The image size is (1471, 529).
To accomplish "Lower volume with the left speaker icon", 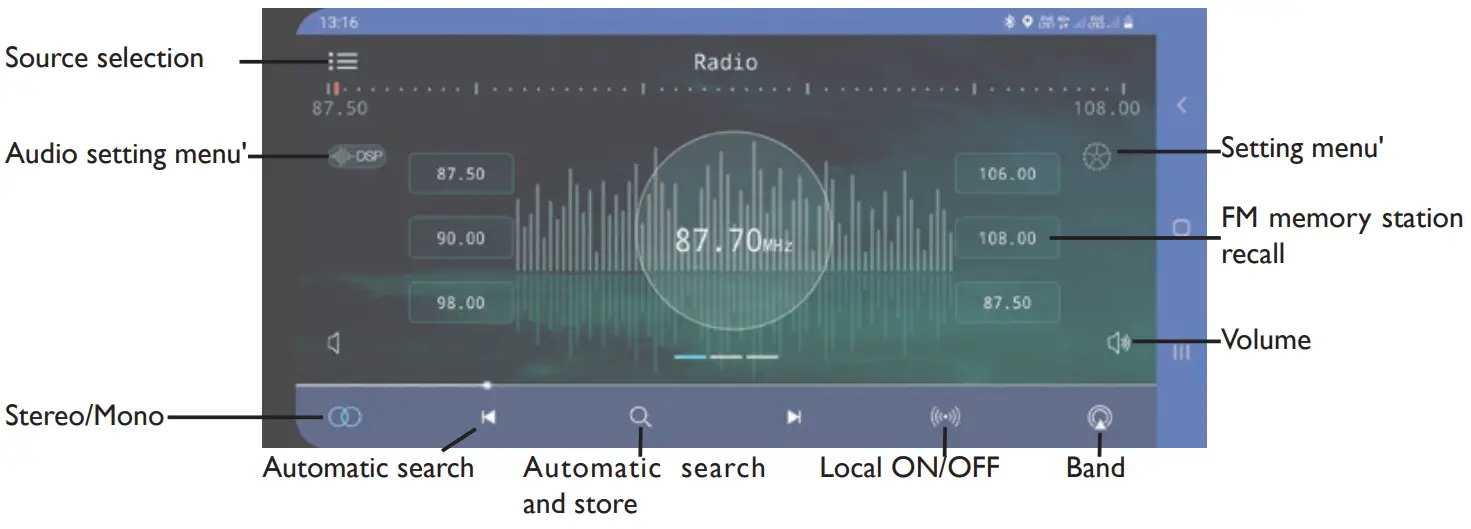I will 334,343.
